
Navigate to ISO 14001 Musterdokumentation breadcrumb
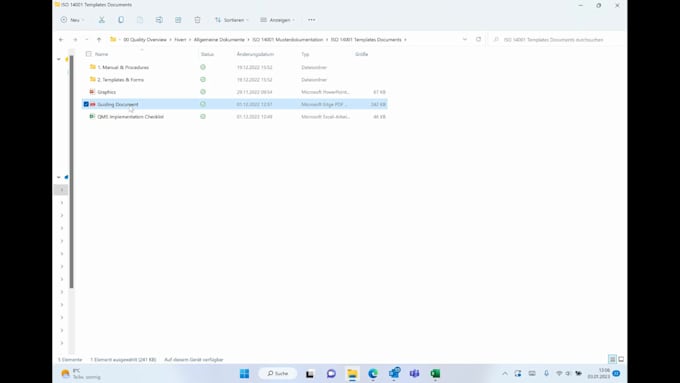(288, 39)
